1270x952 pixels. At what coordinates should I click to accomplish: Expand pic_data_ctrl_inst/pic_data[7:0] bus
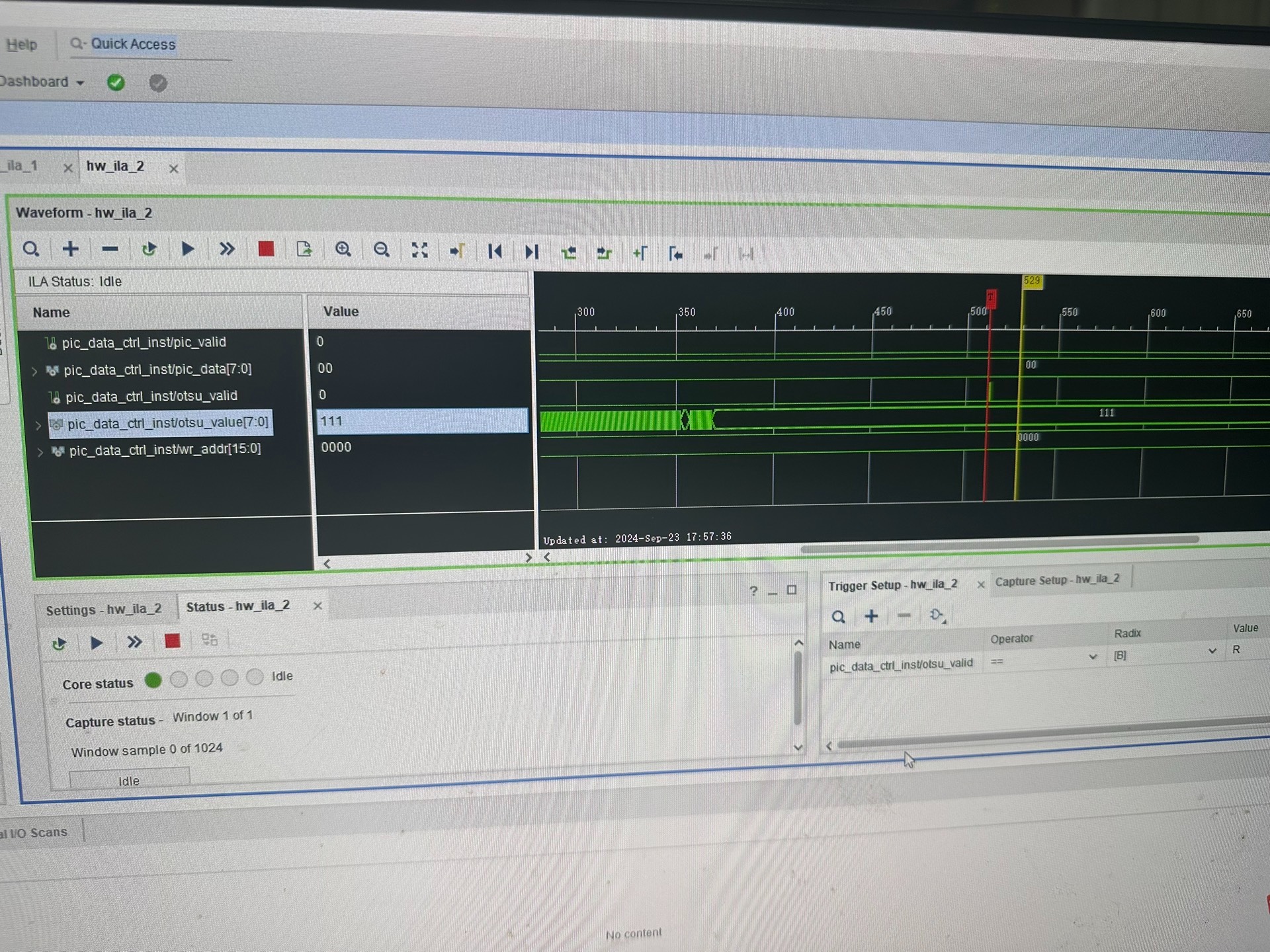tap(34, 371)
